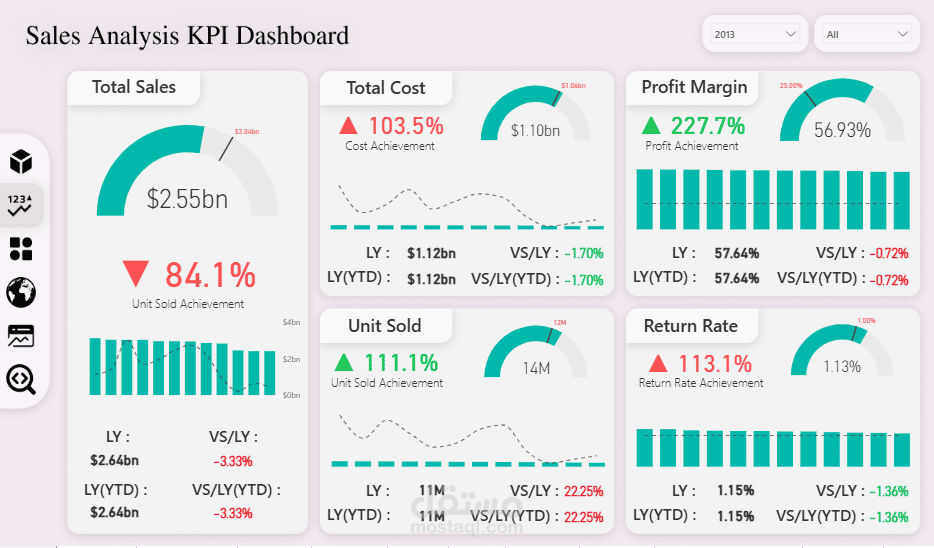The height and width of the screenshot is (548, 934).
Task: Click the Total Sales monthly bar chart
Action: (x=182, y=366)
